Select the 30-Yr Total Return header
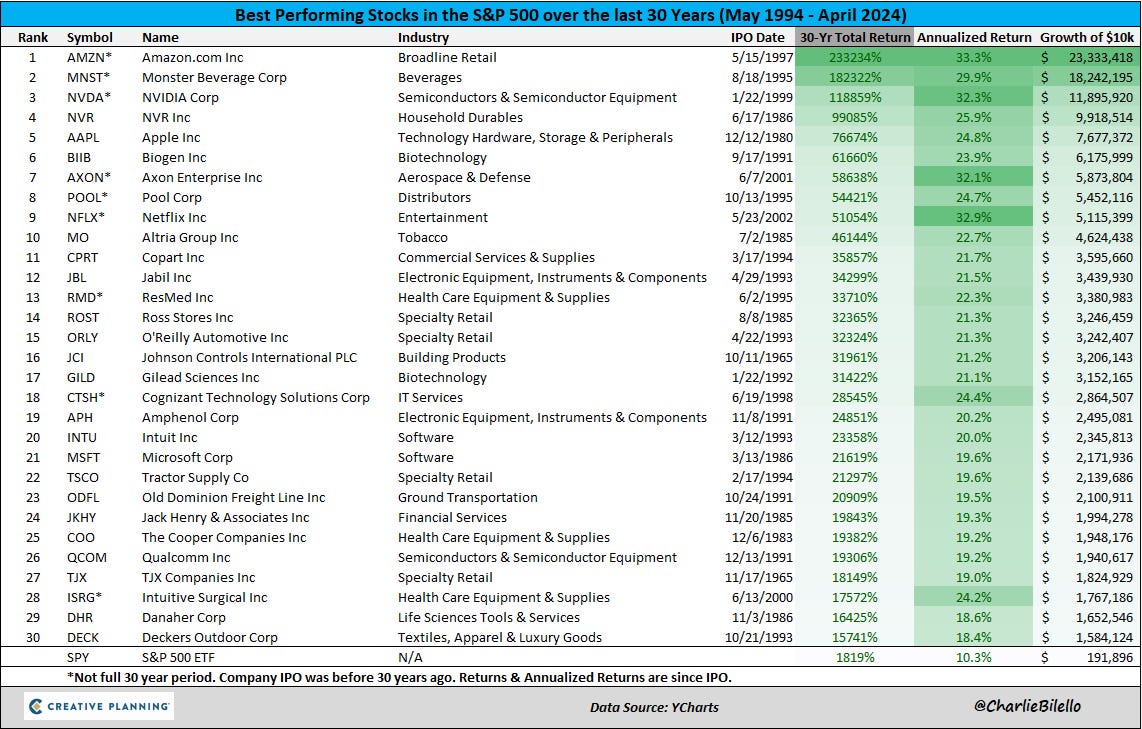 [855, 37]
